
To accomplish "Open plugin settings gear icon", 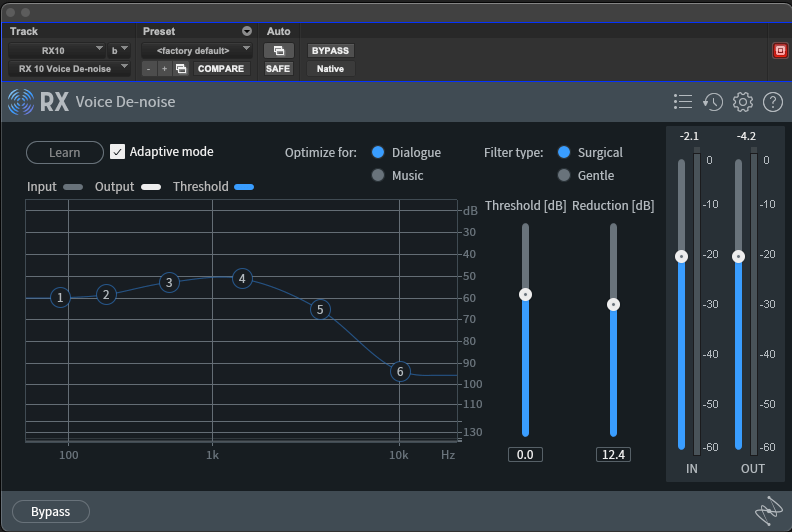I will (742, 101).
